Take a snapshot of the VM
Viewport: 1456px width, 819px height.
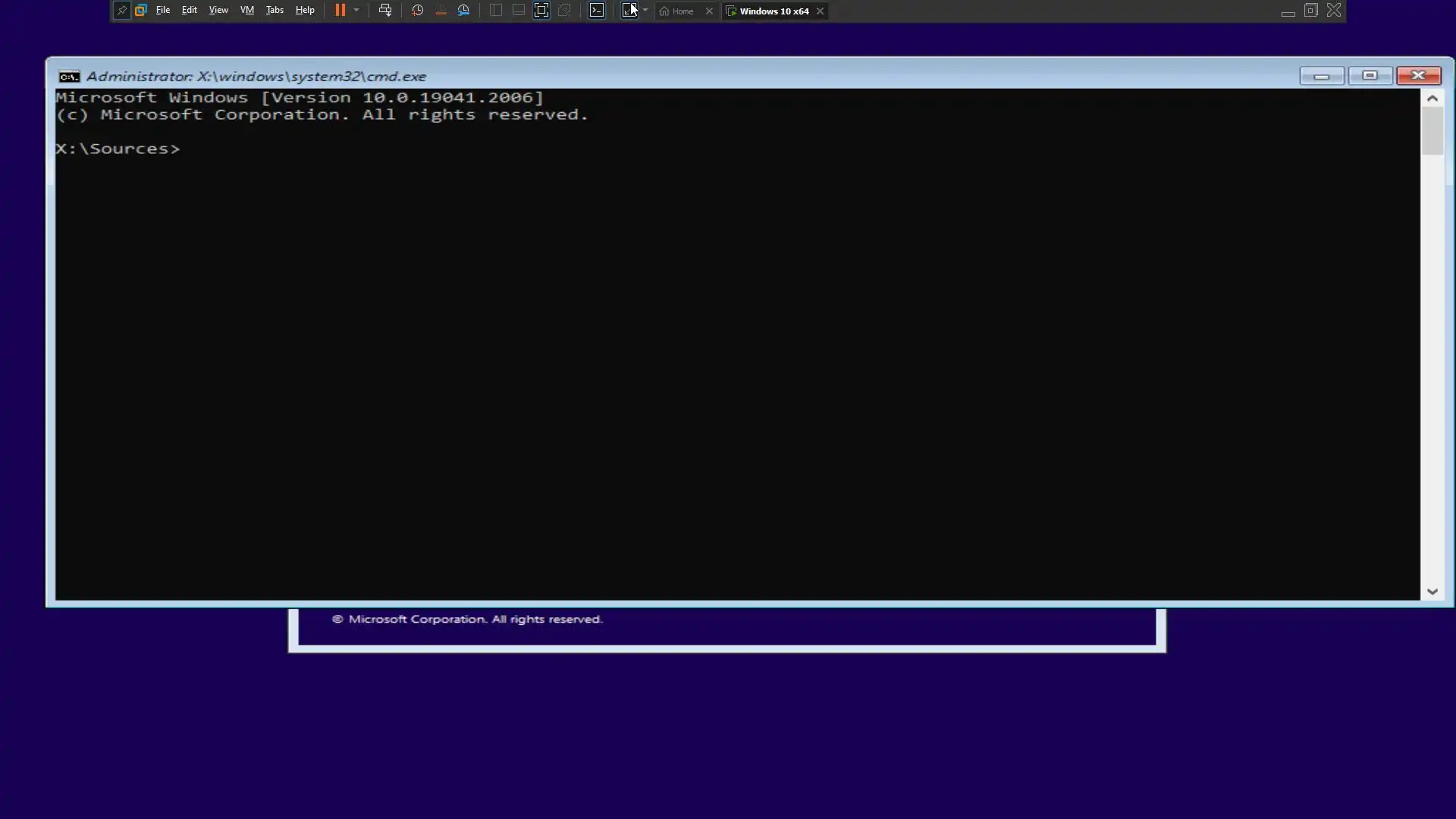pos(417,11)
